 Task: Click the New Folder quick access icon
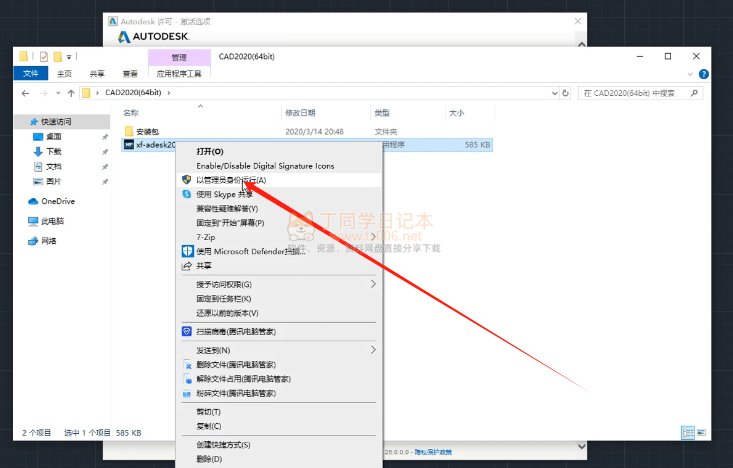click(x=57, y=57)
